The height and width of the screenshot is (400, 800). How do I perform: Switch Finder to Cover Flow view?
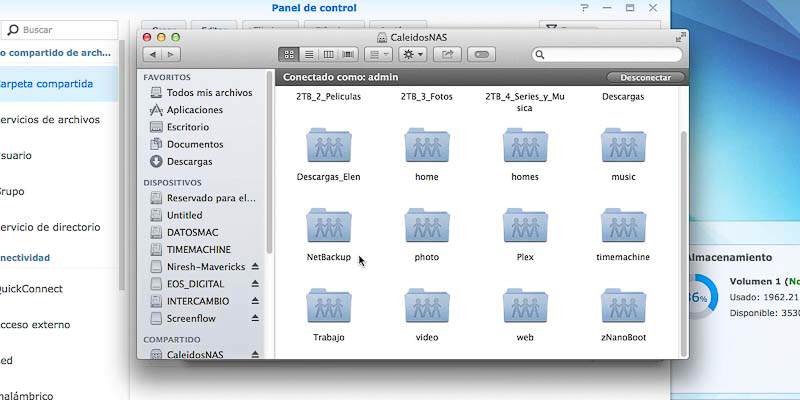click(348, 55)
